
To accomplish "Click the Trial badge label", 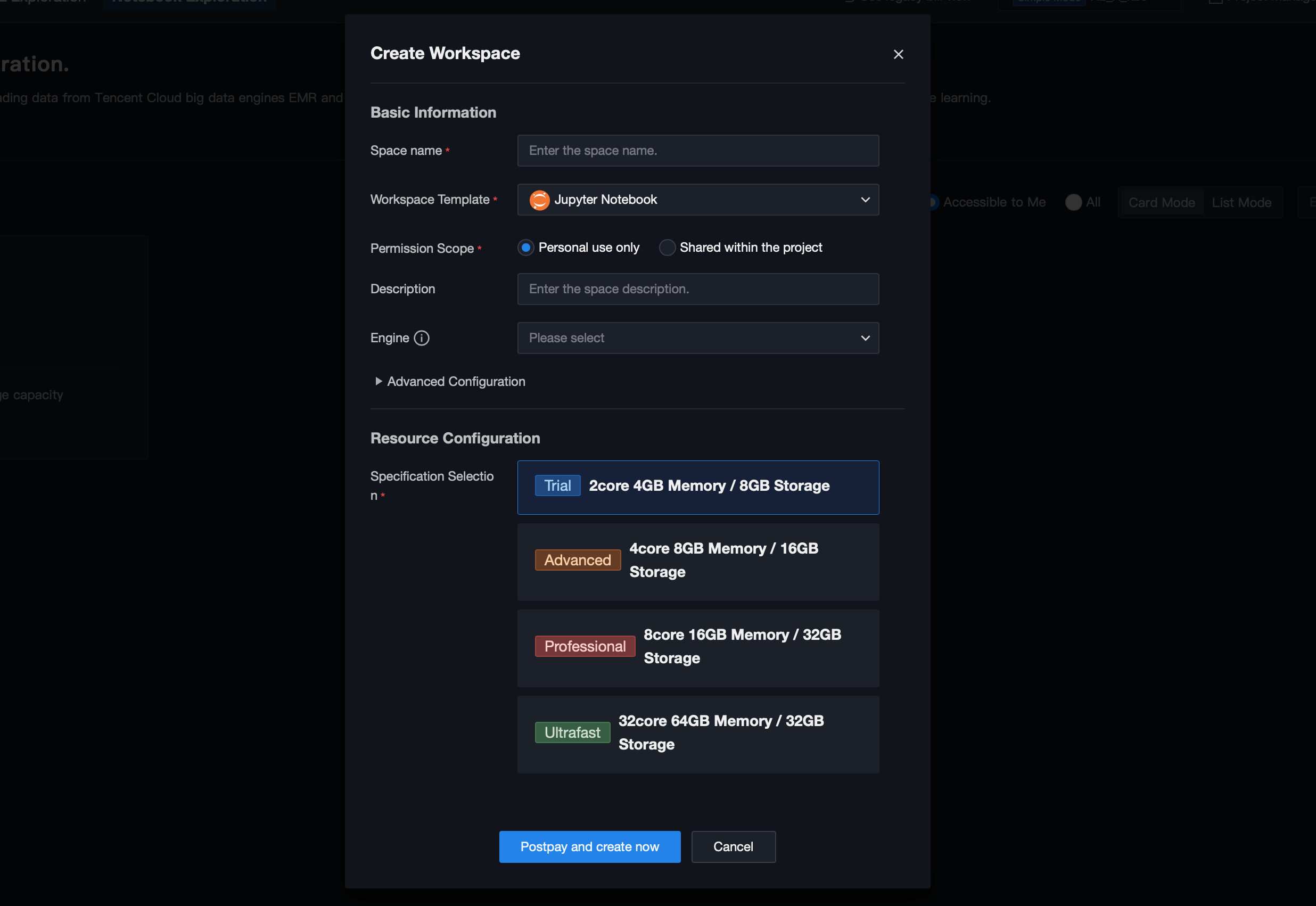I will point(557,485).
